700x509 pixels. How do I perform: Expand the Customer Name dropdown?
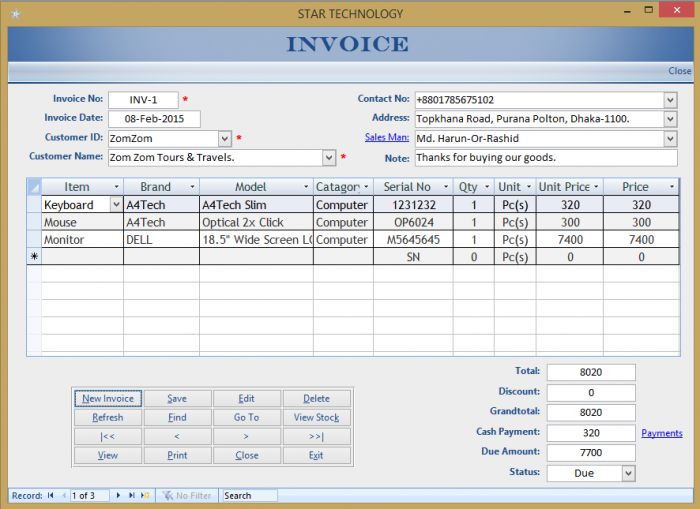pos(329,158)
